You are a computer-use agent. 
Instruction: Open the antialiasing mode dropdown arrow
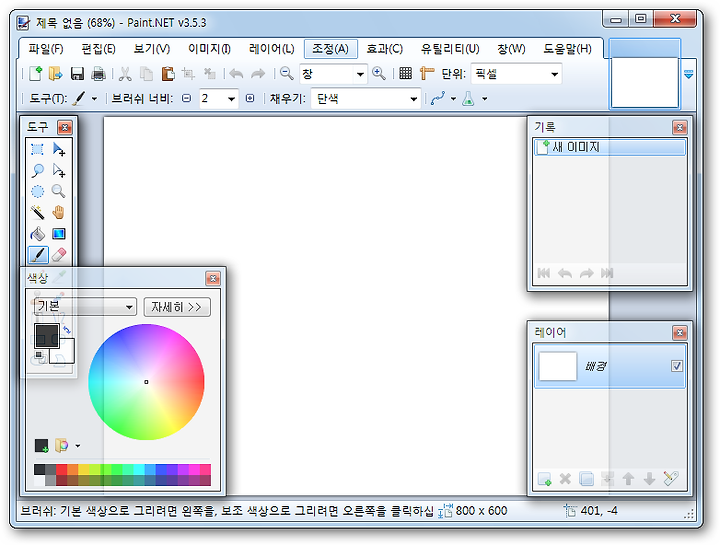pyautogui.click(x=453, y=98)
